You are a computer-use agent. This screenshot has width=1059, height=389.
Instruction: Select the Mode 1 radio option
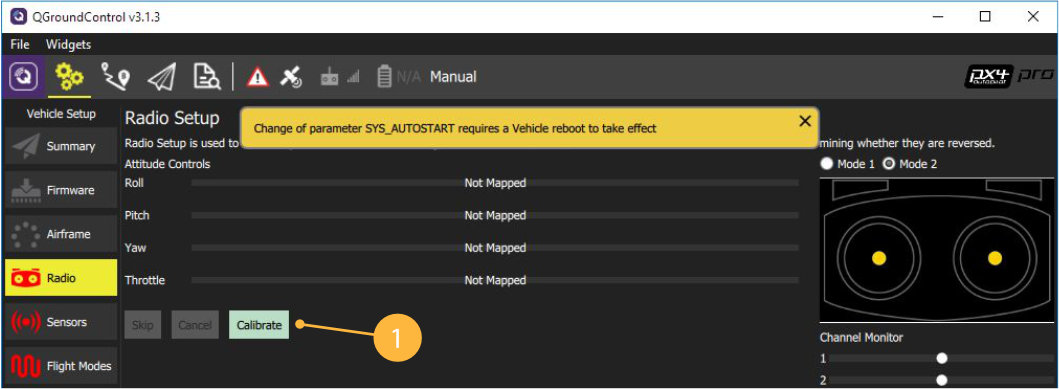[847, 164]
